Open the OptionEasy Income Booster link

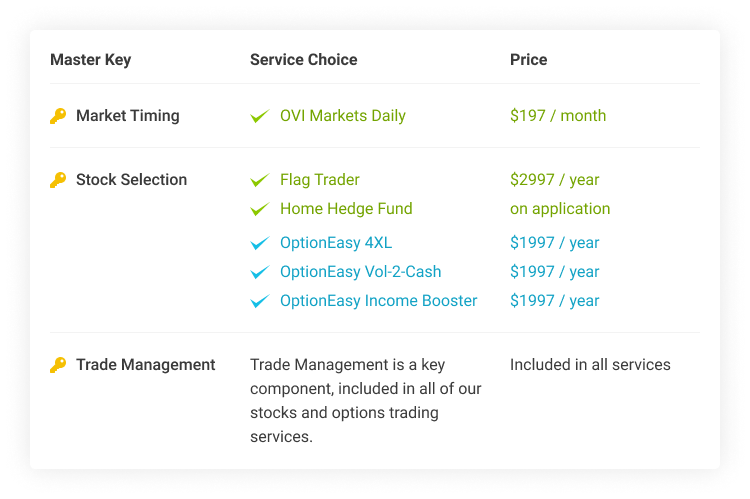[x=378, y=300]
